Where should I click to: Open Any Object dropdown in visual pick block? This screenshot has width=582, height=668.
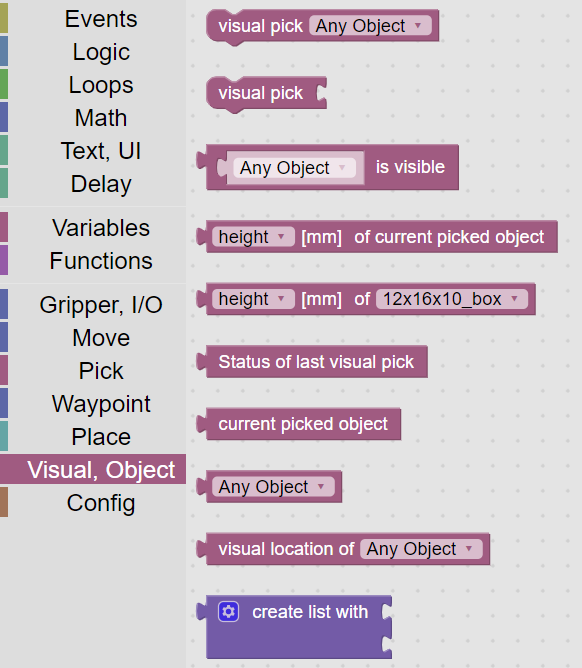370,26
